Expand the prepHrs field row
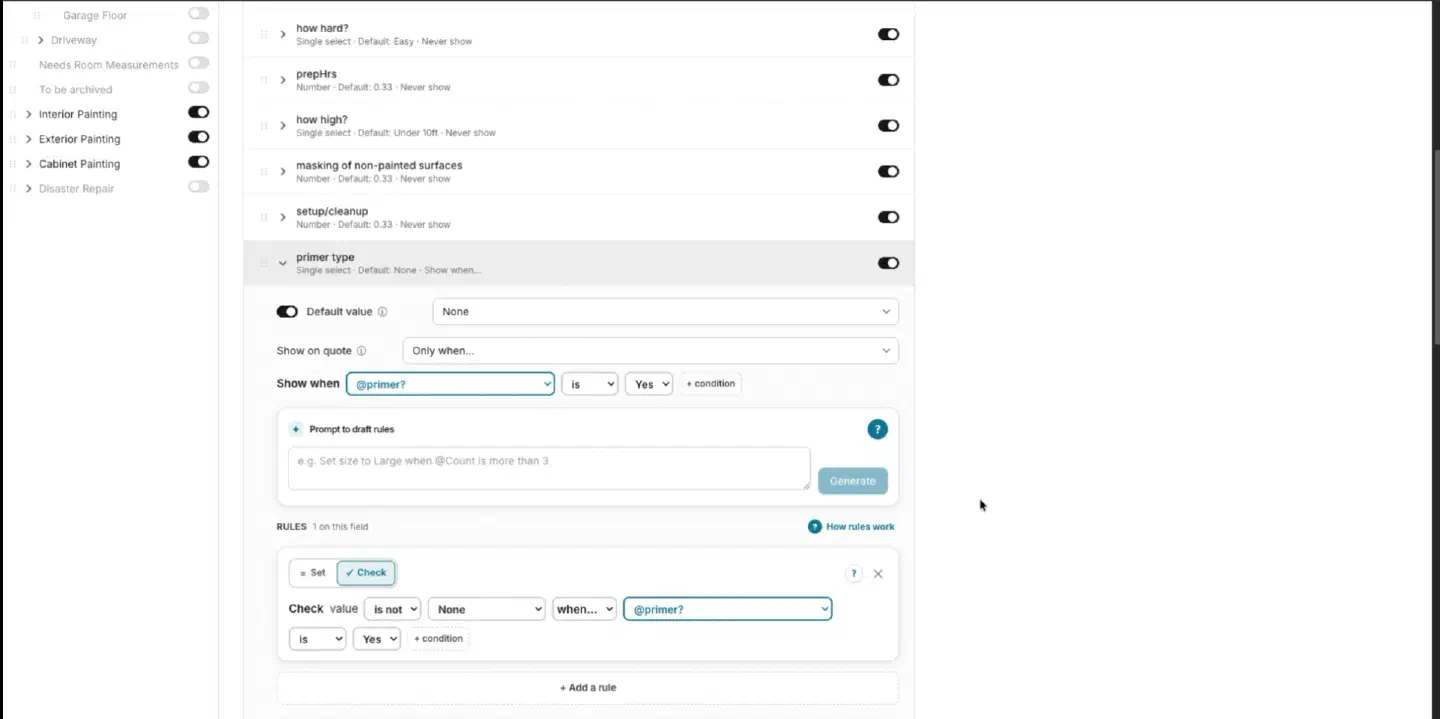Image resolution: width=1440 pixels, height=719 pixels. [x=283, y=80]
